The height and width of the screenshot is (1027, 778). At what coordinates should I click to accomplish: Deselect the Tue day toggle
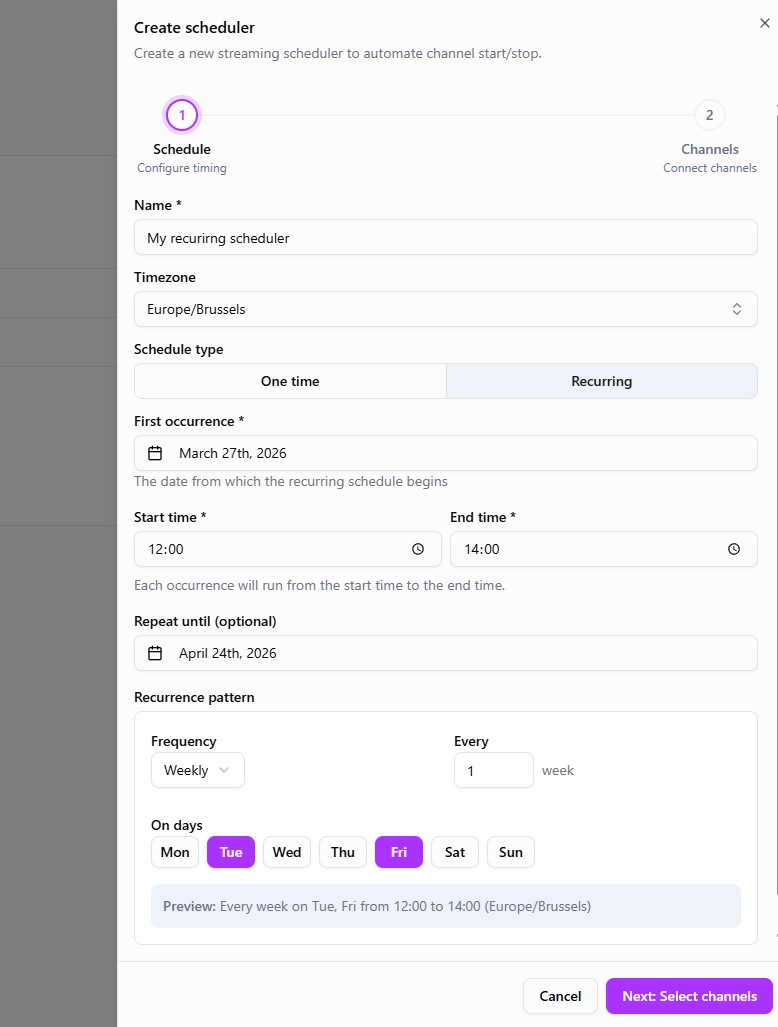pos(231,852)
